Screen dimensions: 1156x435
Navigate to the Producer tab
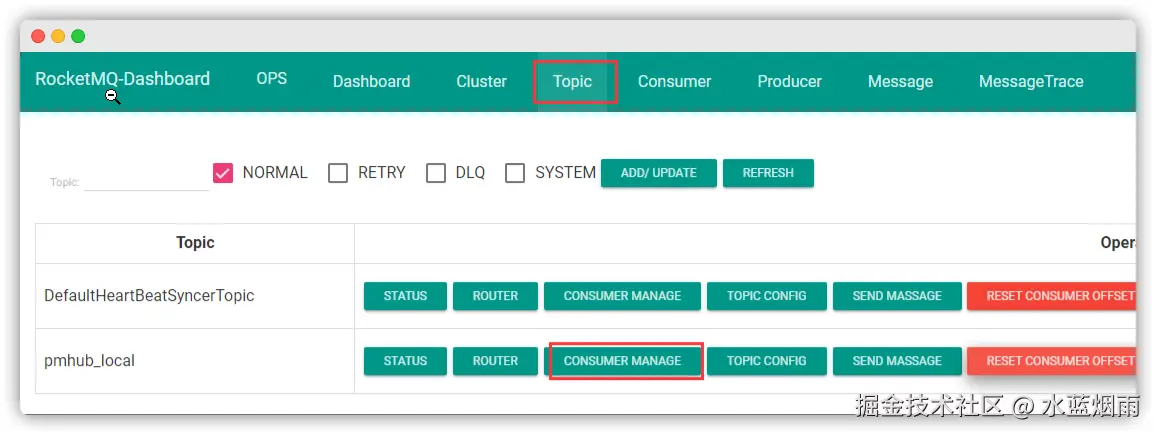(789, 82)
